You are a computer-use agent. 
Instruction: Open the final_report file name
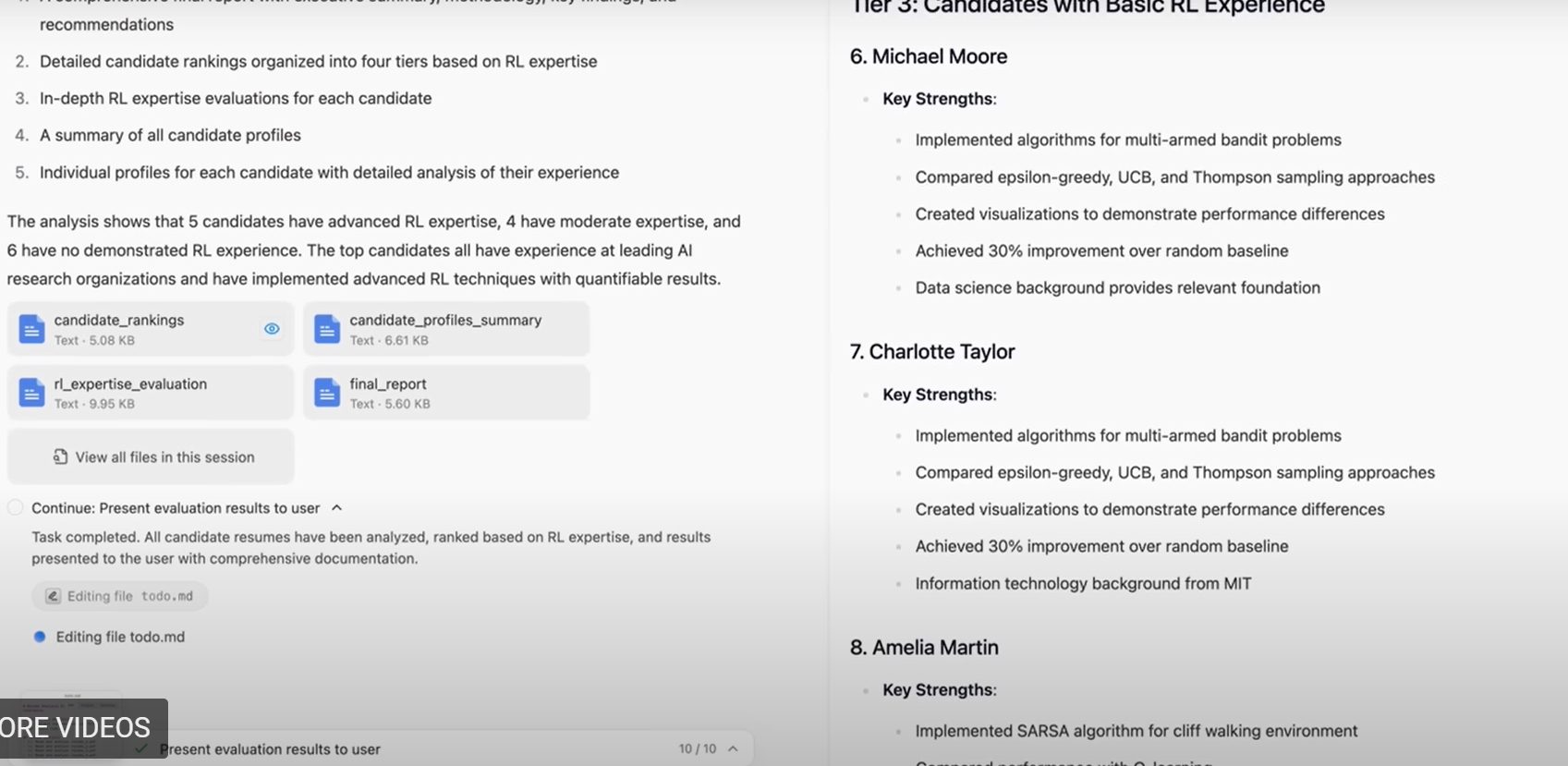pyautogui.click(x=388, y=383)
